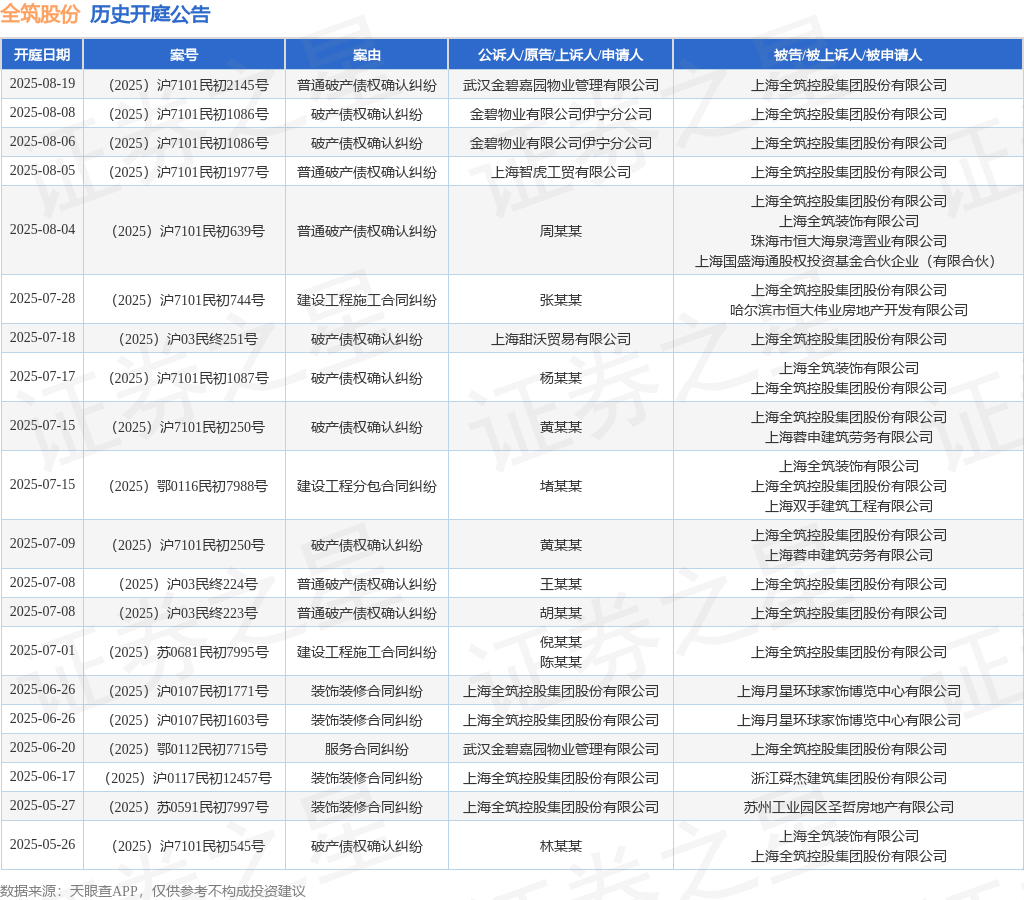
Task: Click plaintiff 上海甜沃贸易有限公司
Action: 560,339
